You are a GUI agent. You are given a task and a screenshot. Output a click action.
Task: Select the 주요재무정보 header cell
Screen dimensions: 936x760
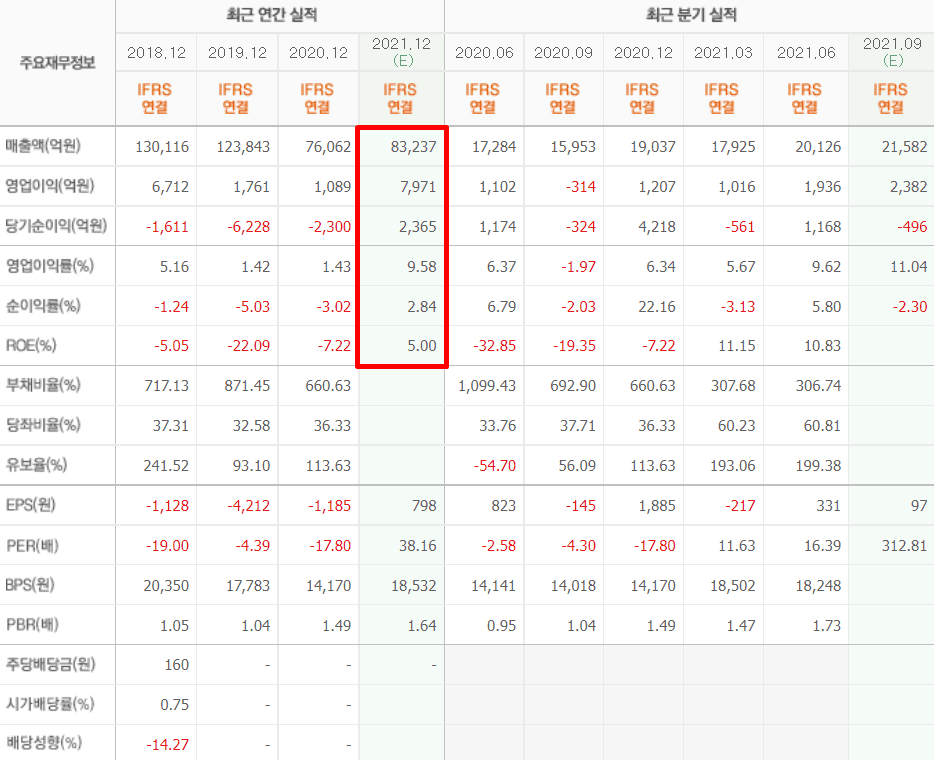click(58, 63)
